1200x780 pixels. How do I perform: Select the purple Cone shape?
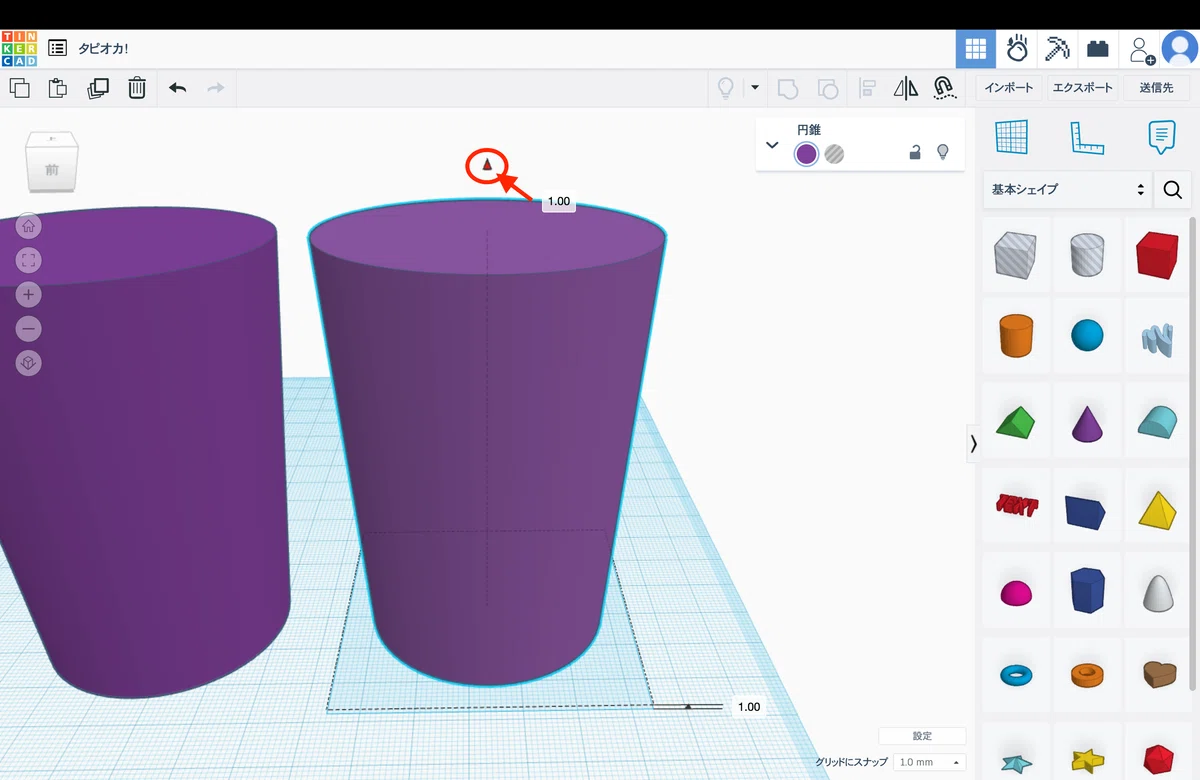click(1087, 423)
